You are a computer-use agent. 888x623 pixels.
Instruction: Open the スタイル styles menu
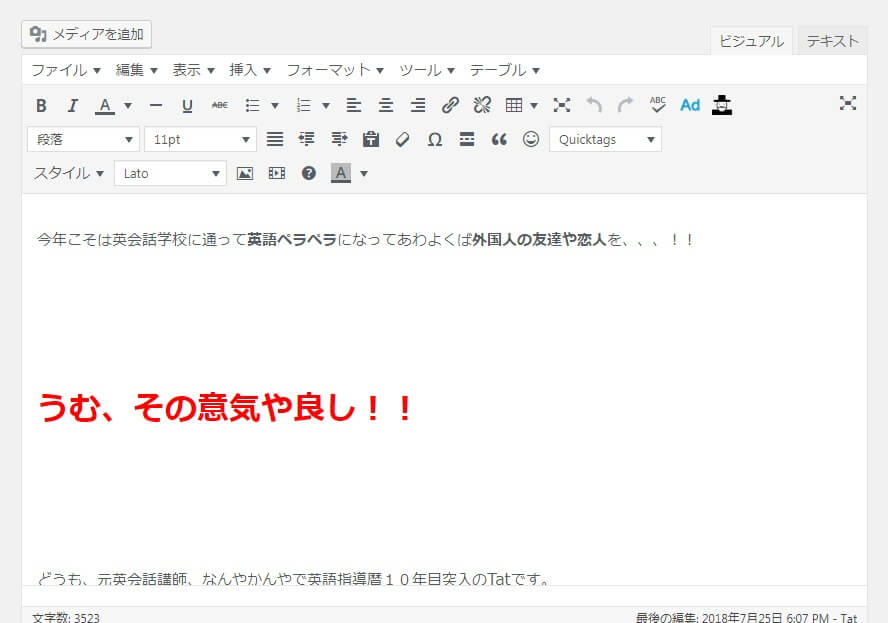coord(69,173)
